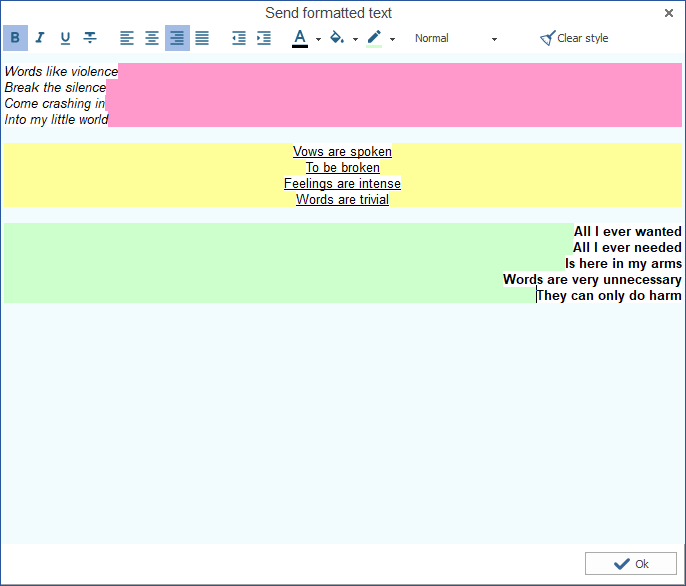Screen dimensions: 686x586
Task: Click the line 'All I ever needed'
Action: point(627,248)
